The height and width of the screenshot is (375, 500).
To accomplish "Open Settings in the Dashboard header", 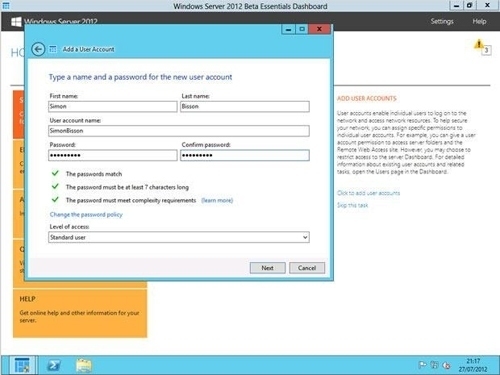I will 442,21.
